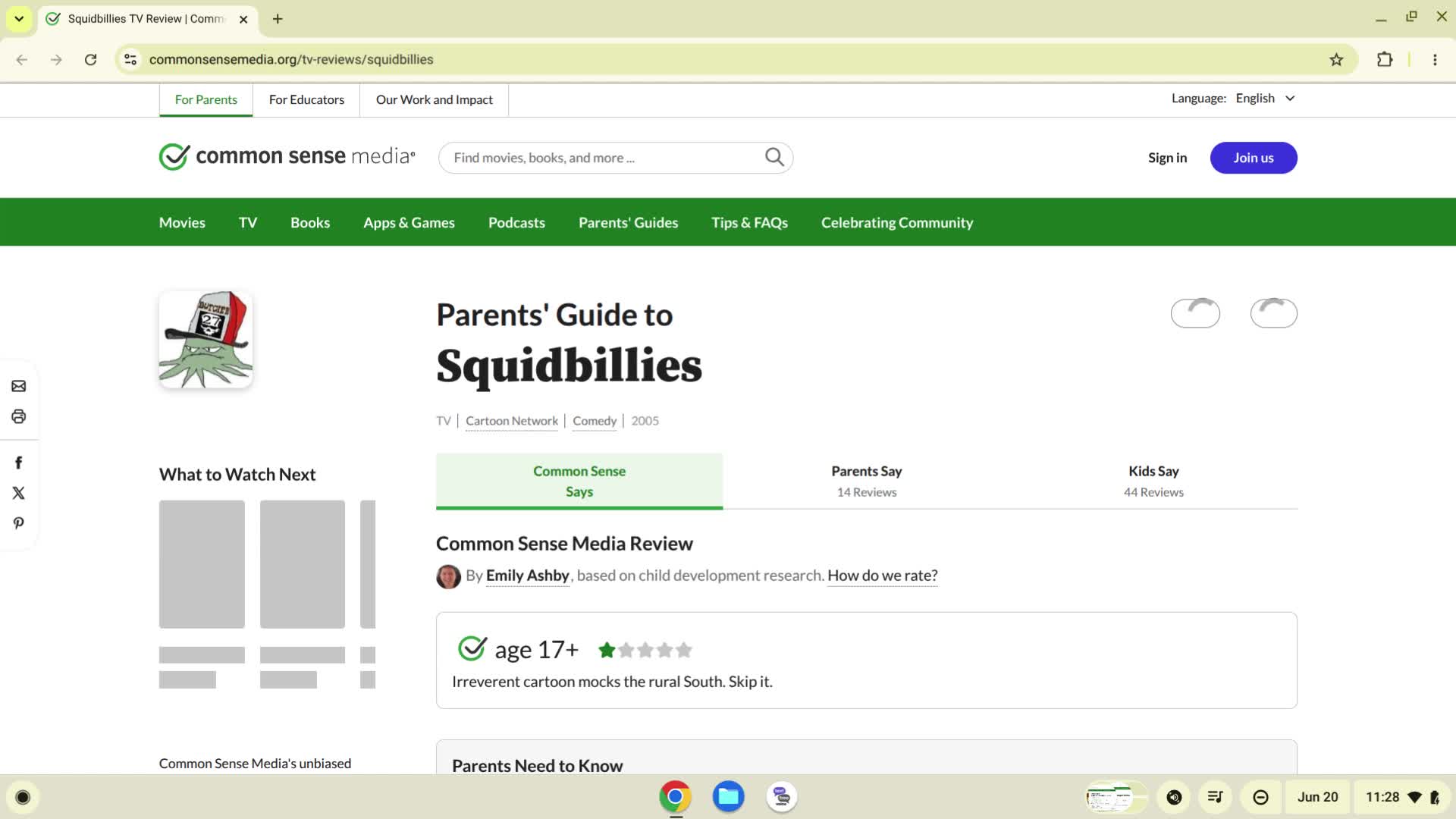Share the review on X
The width and height of the screenshot is (1456, 819).
coord(19,493)
